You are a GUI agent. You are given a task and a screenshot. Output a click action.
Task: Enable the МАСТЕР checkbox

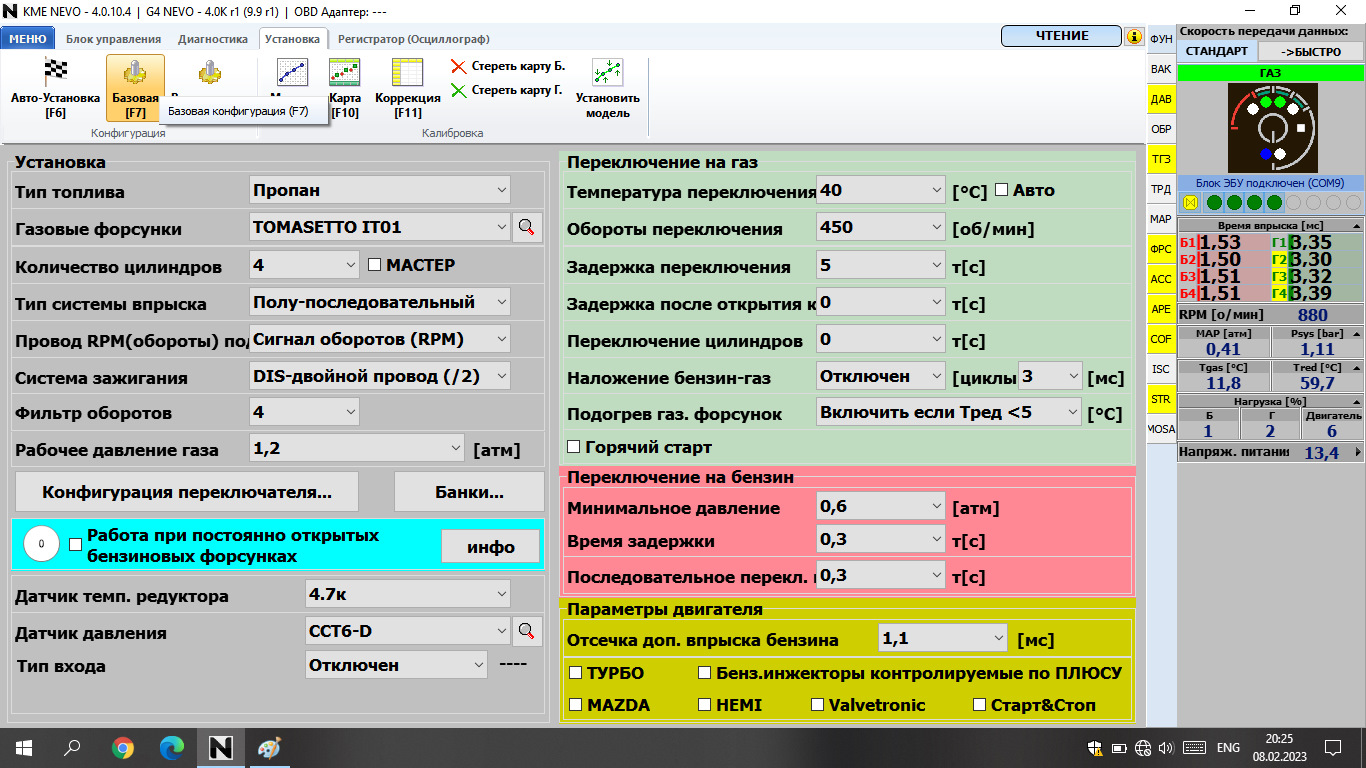(375, 265)
